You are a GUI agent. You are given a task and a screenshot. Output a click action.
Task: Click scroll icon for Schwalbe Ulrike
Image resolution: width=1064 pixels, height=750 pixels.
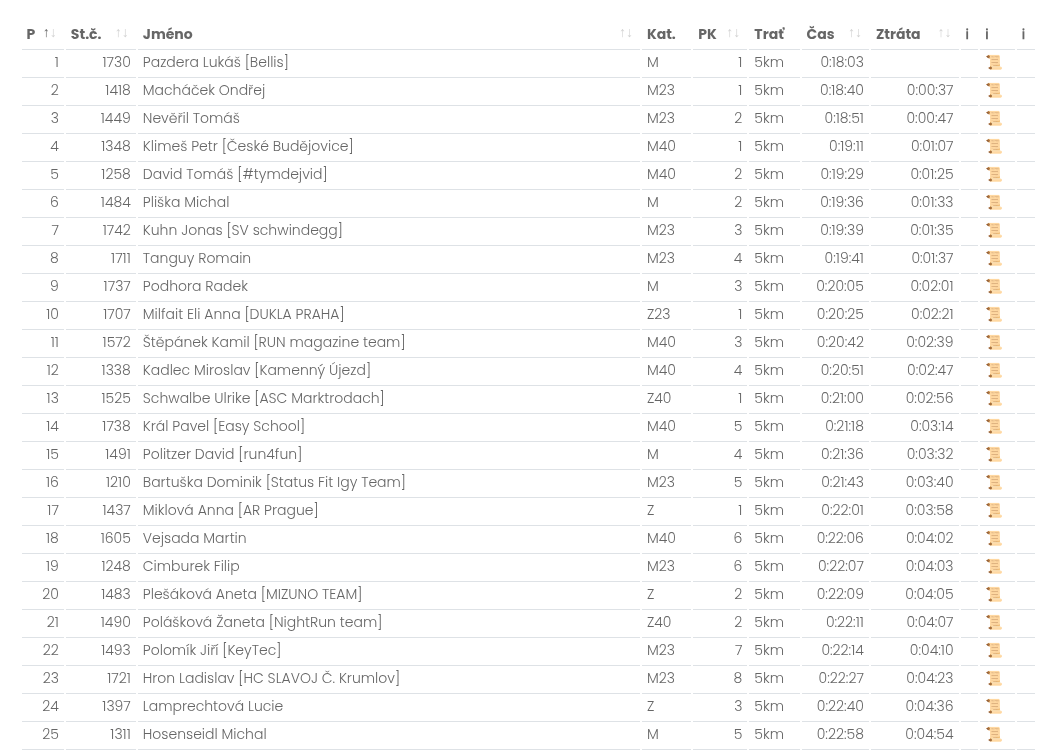coord(993,399)
